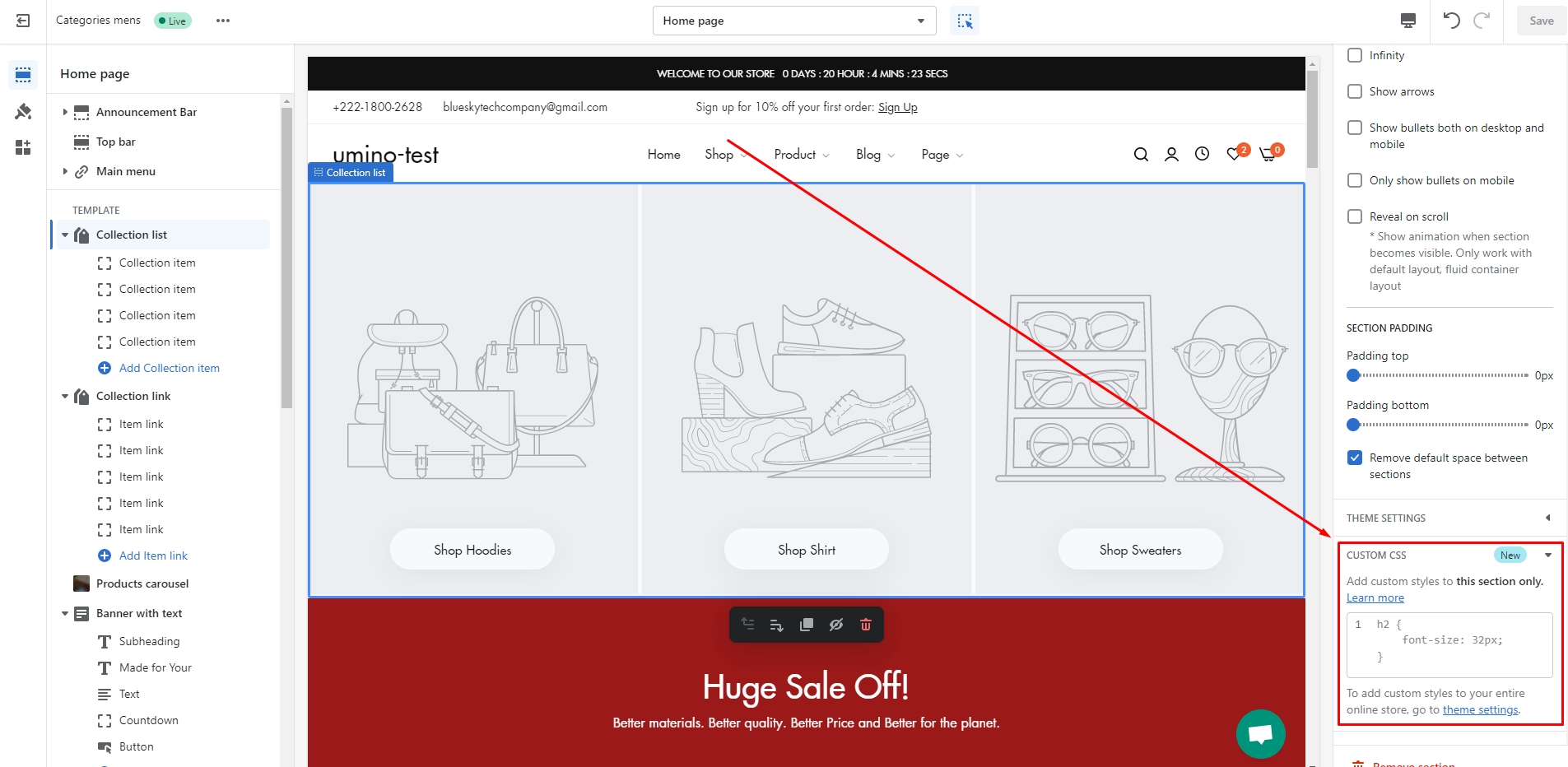Screen dimensions: 1568x767
Task: Check the Show arrows option
Action: [1355, 91]
